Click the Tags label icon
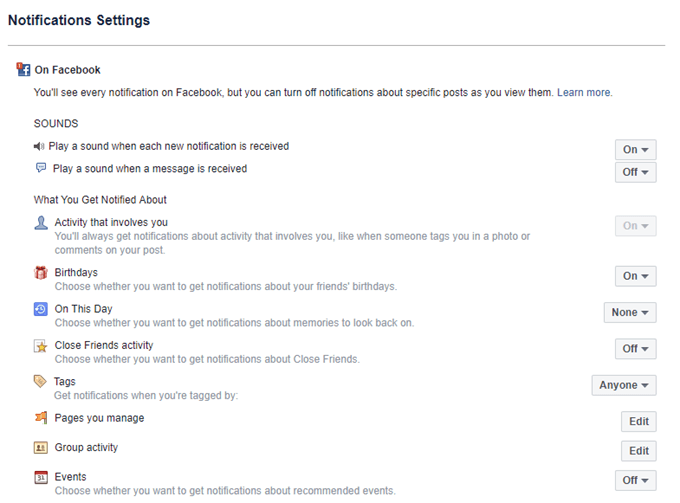Screen dimensions: 680x503 click(41, 382)
